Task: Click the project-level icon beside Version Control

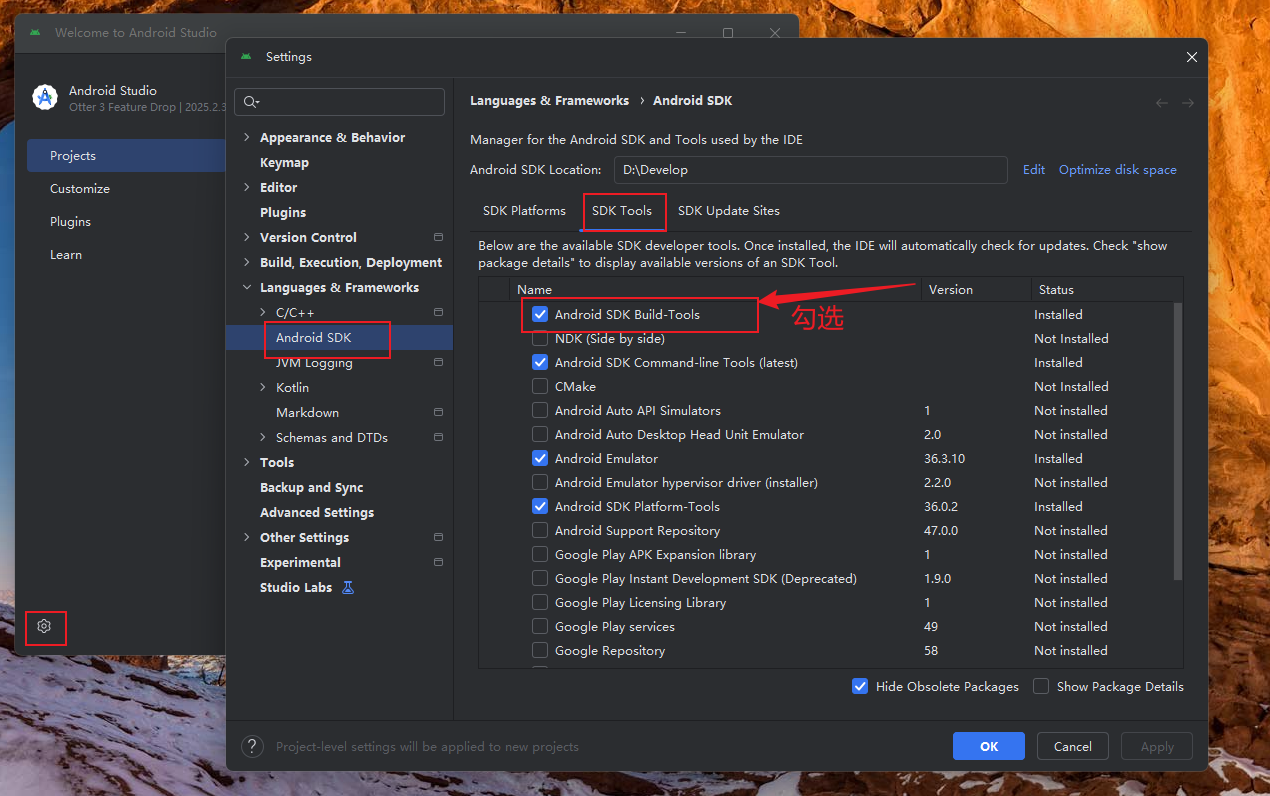Action: coord(438,237)
